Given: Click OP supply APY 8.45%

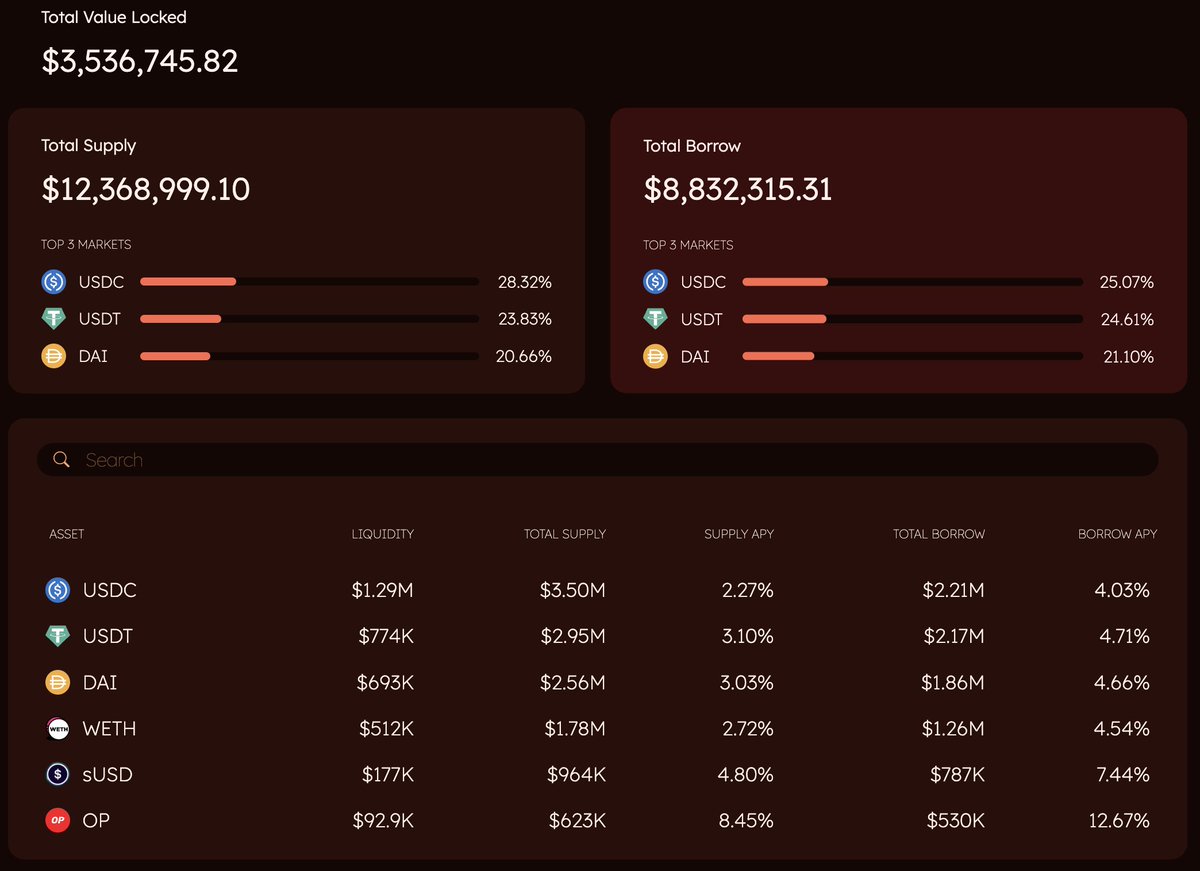Looking at the screenshot, I should point(748,820).
